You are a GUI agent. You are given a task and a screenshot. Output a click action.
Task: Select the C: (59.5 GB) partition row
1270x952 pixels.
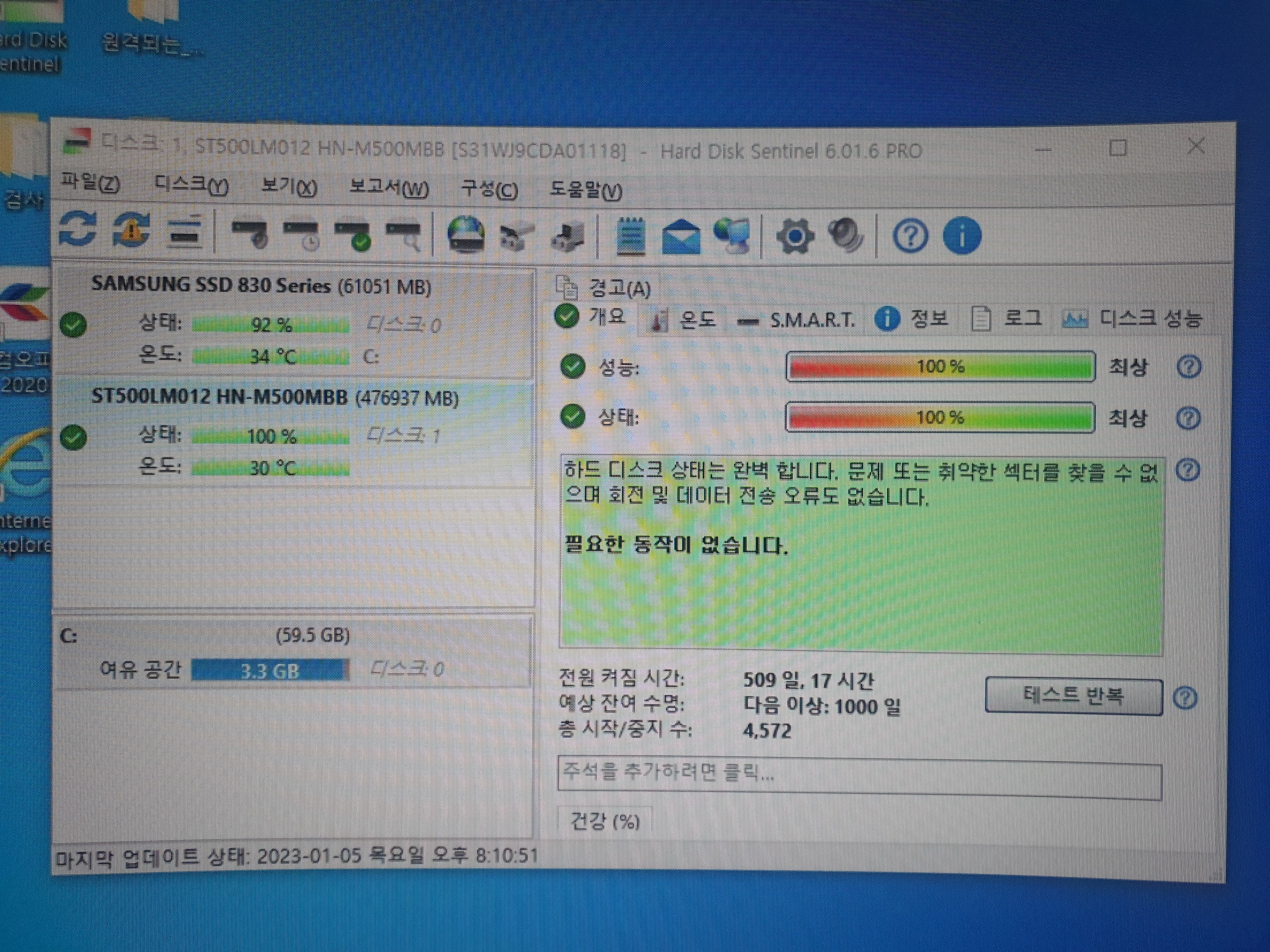(293, 652)
